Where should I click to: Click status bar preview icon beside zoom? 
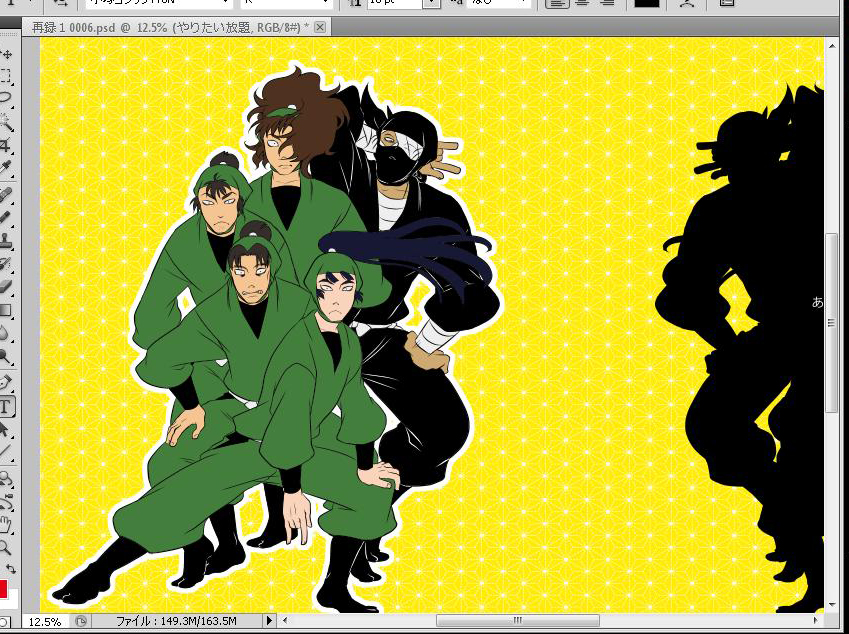[x=81, y=621]
